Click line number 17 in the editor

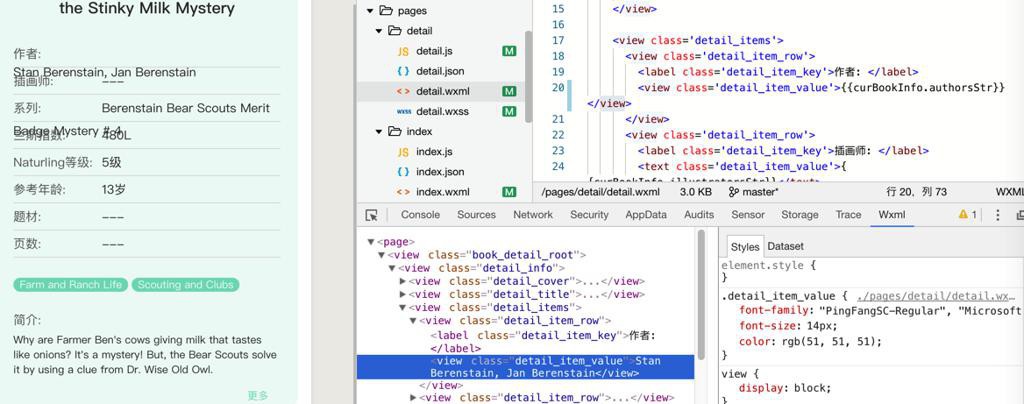(x=558, y=40)
